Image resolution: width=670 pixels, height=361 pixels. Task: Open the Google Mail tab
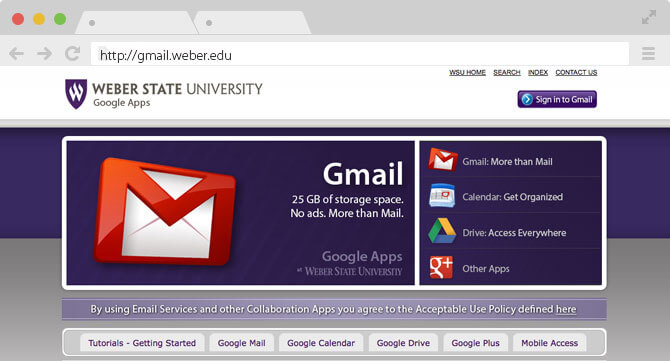point(241,343)
